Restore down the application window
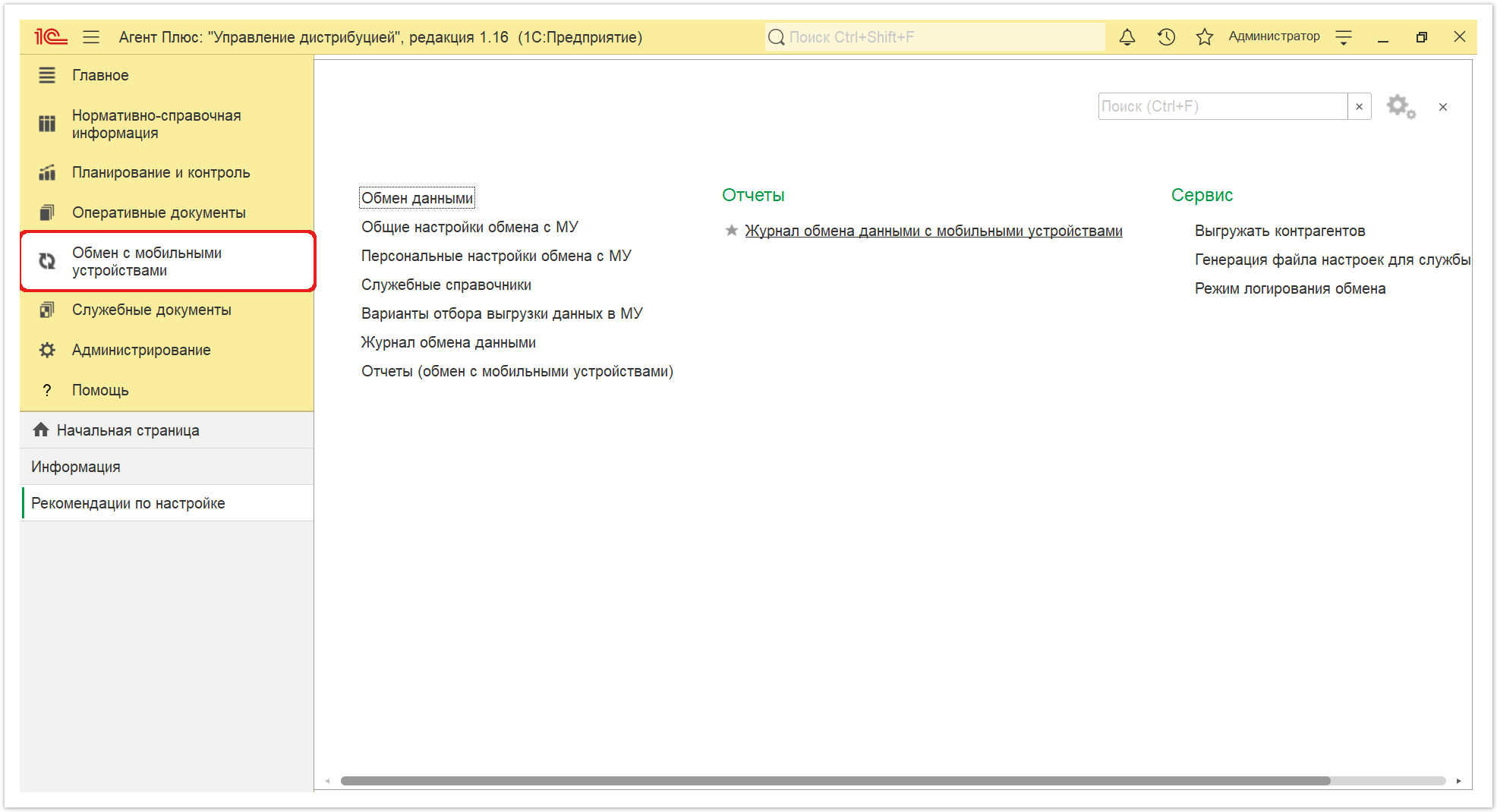 point(1421,37)
